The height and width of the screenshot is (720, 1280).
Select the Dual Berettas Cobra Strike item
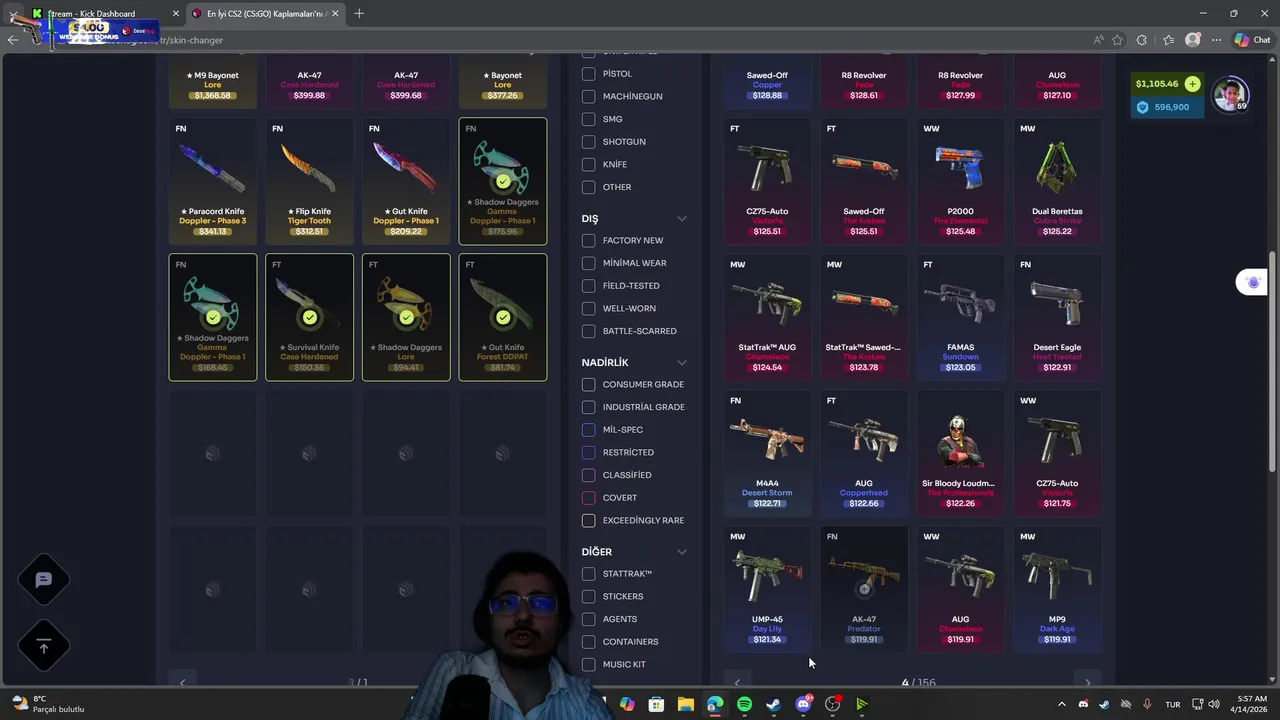pyautogui.click(x=1057, y=181)
